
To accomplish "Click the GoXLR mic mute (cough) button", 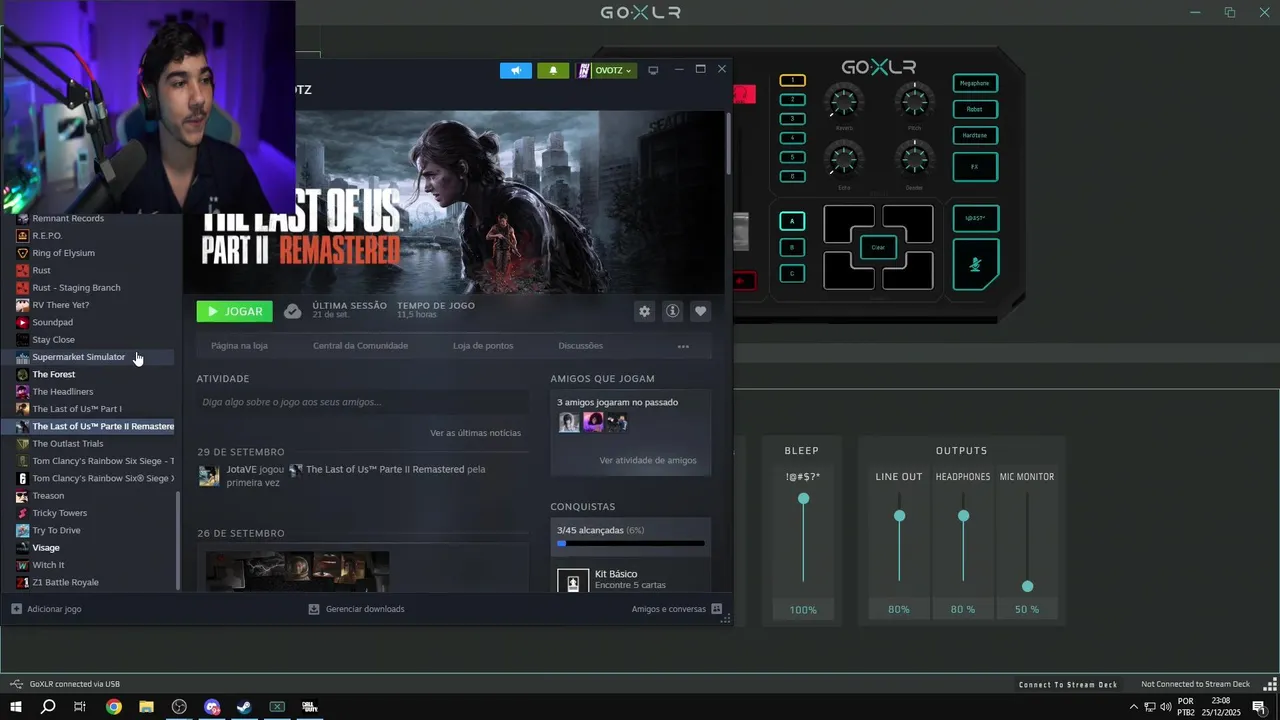I will [975, 265].
